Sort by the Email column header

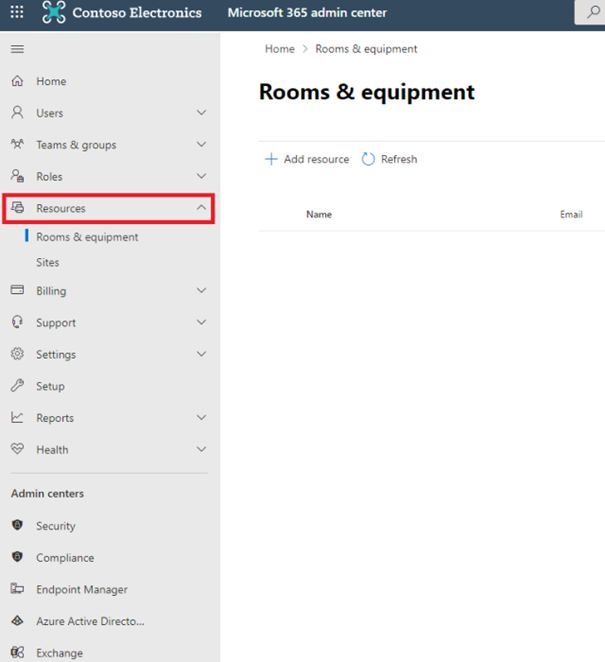click(571, 214)
